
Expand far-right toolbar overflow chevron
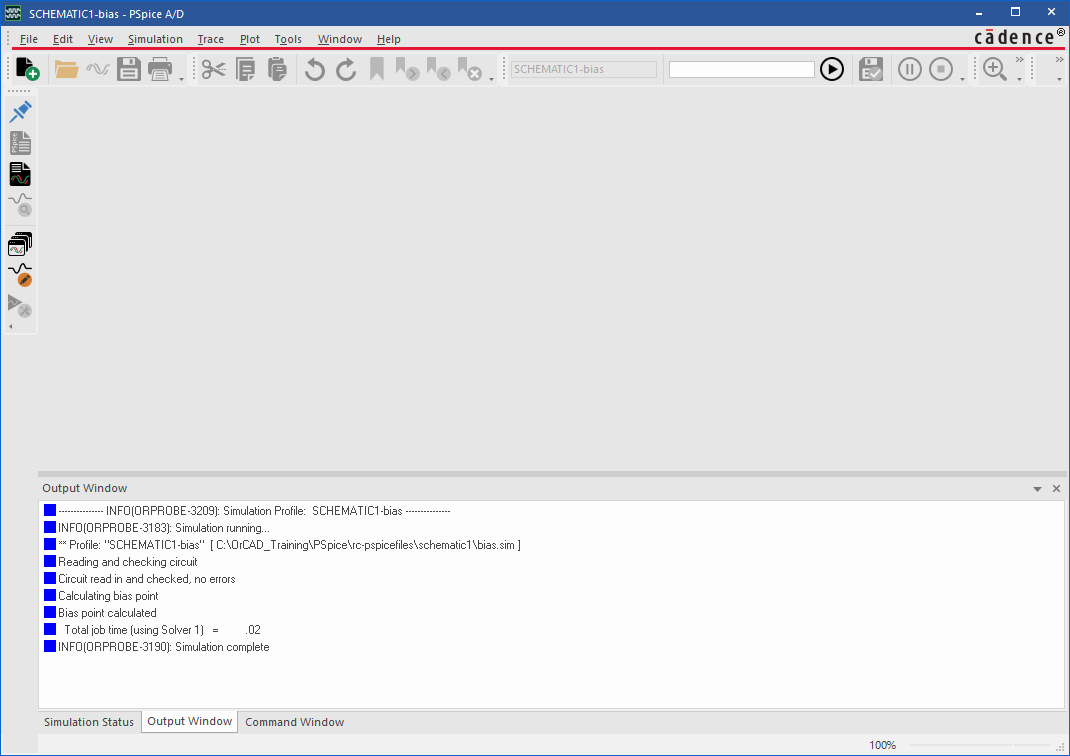tap(1059, 60)
